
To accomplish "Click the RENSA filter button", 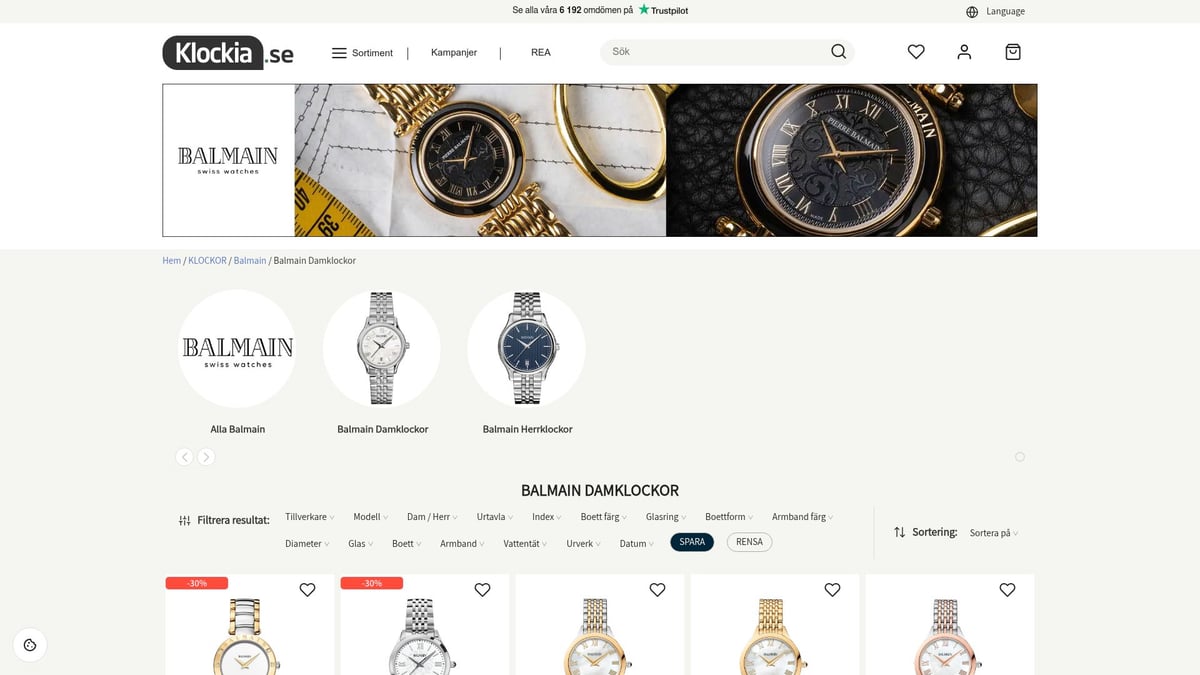I will click(749, 542).
